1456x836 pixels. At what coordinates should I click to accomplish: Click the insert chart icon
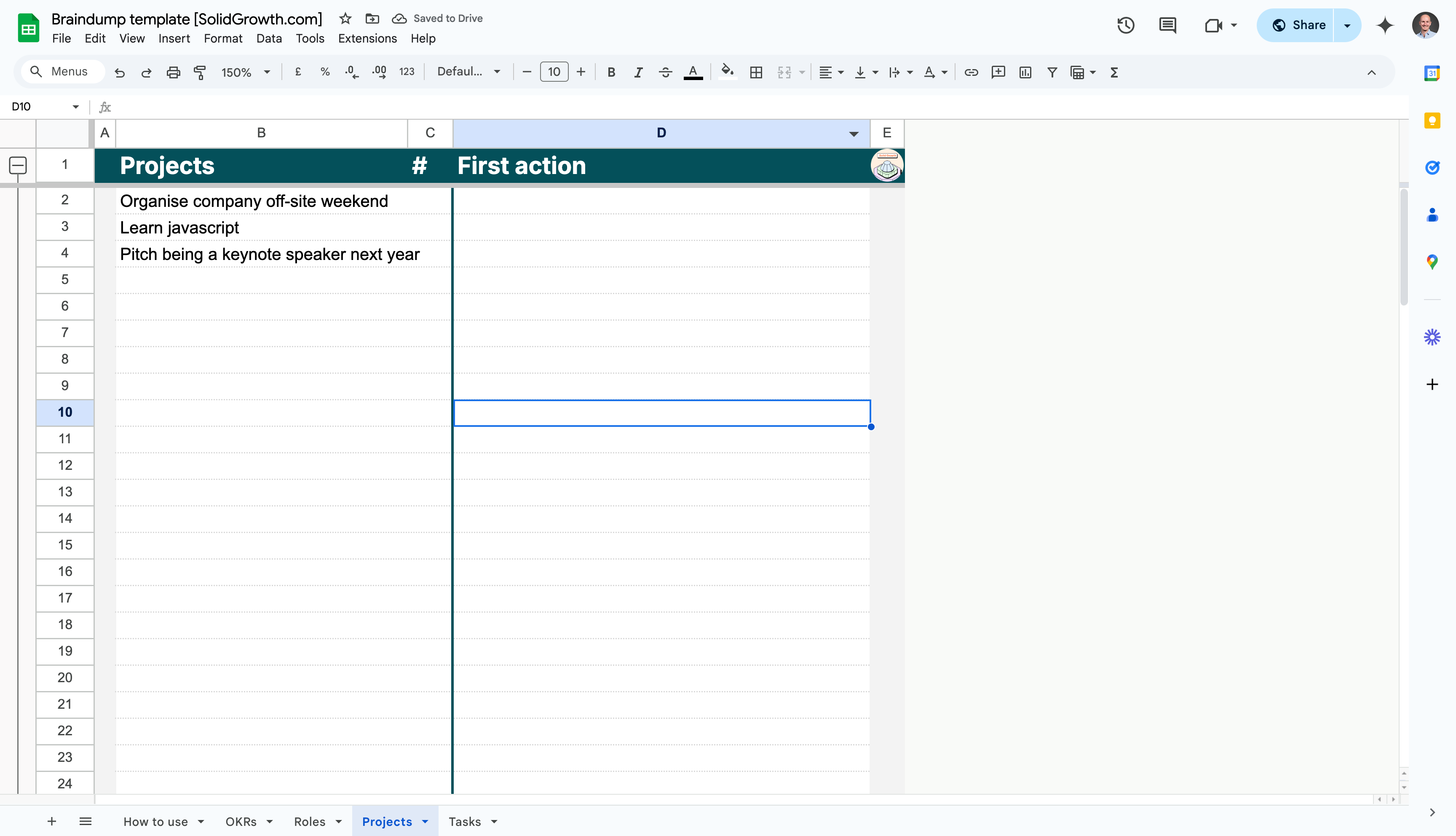1025,72
